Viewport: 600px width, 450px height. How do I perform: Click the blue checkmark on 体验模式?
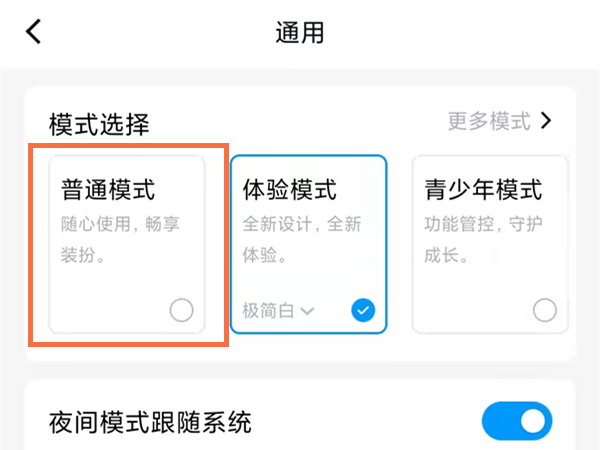tap(363, 310)
